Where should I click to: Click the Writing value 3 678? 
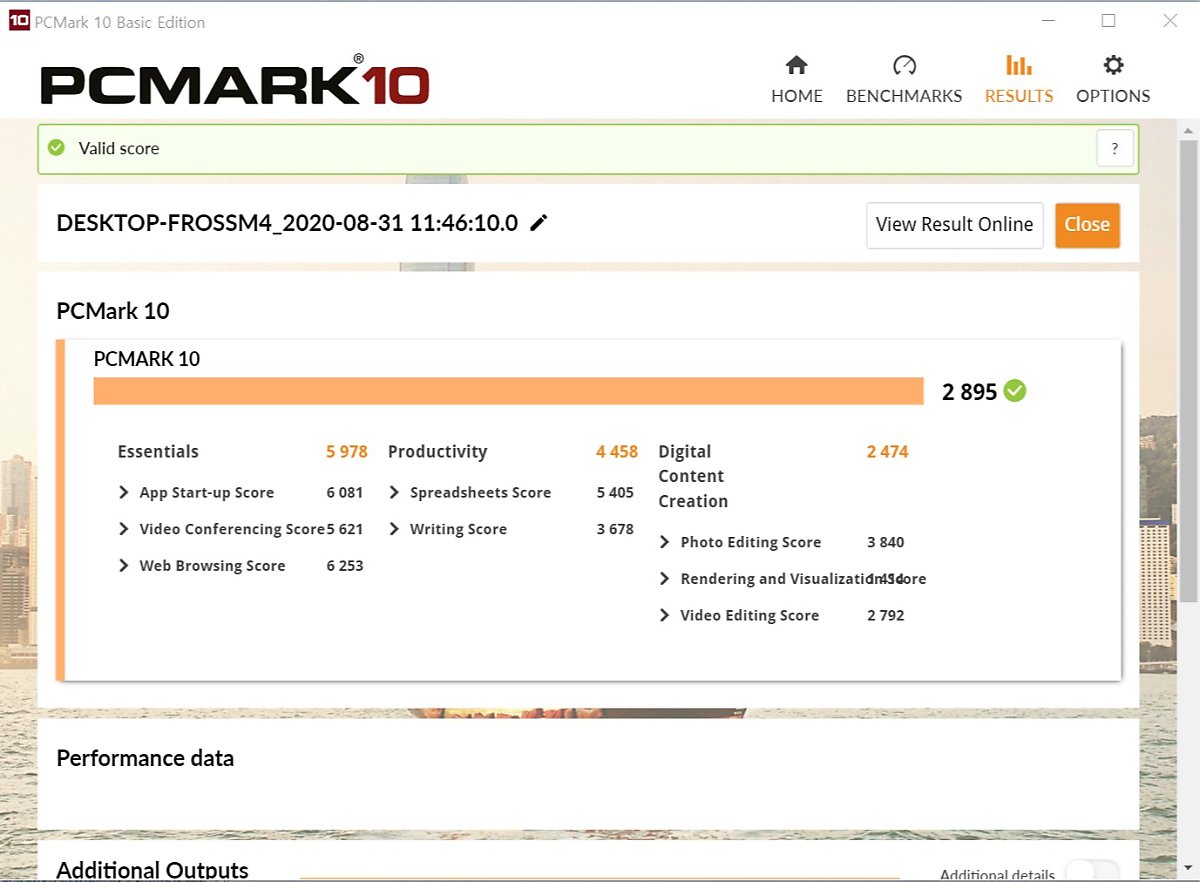615,529
